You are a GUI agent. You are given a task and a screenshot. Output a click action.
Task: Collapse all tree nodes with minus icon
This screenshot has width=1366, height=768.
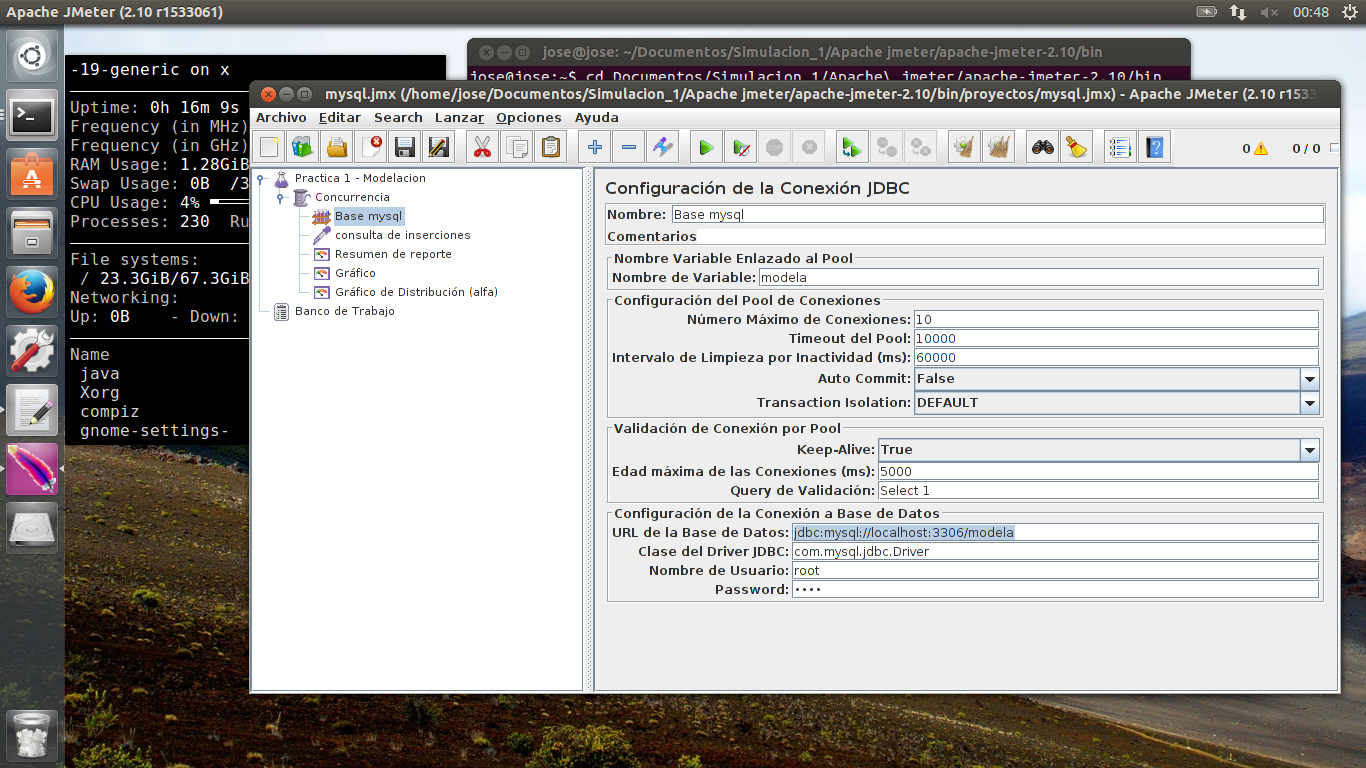click(629, 147)
